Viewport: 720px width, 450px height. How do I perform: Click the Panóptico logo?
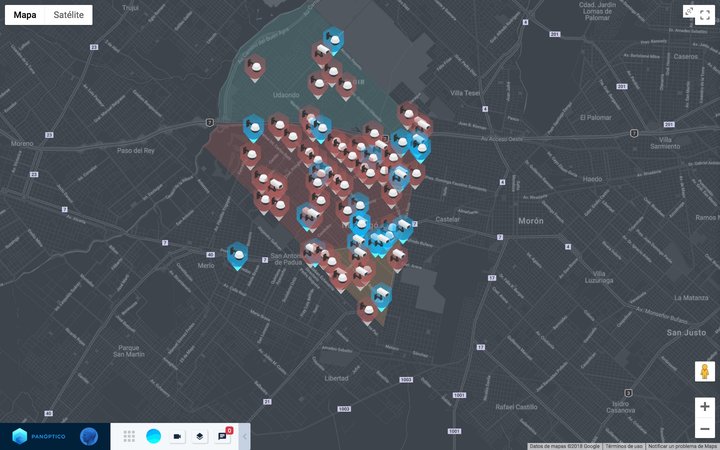coord(38,436)
